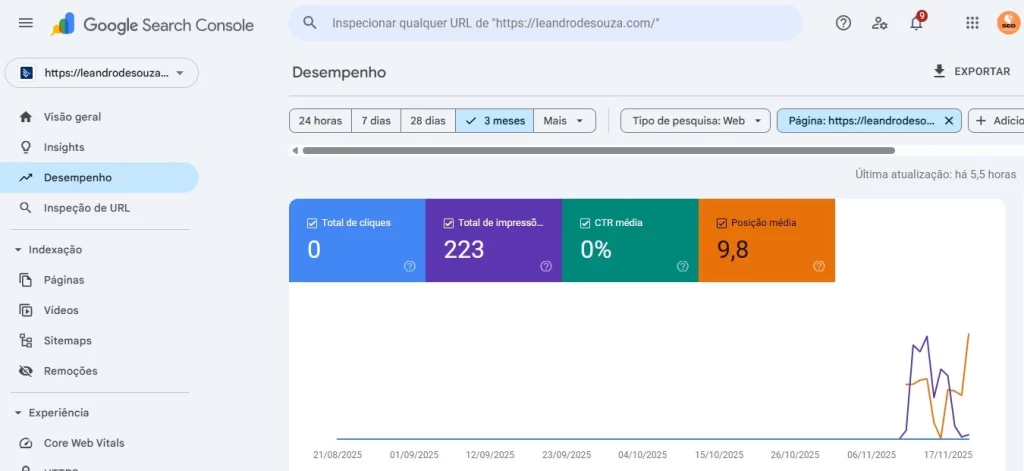Open the Google apps grid
This screenshot has width=1024, height=471.
(972, 23)
